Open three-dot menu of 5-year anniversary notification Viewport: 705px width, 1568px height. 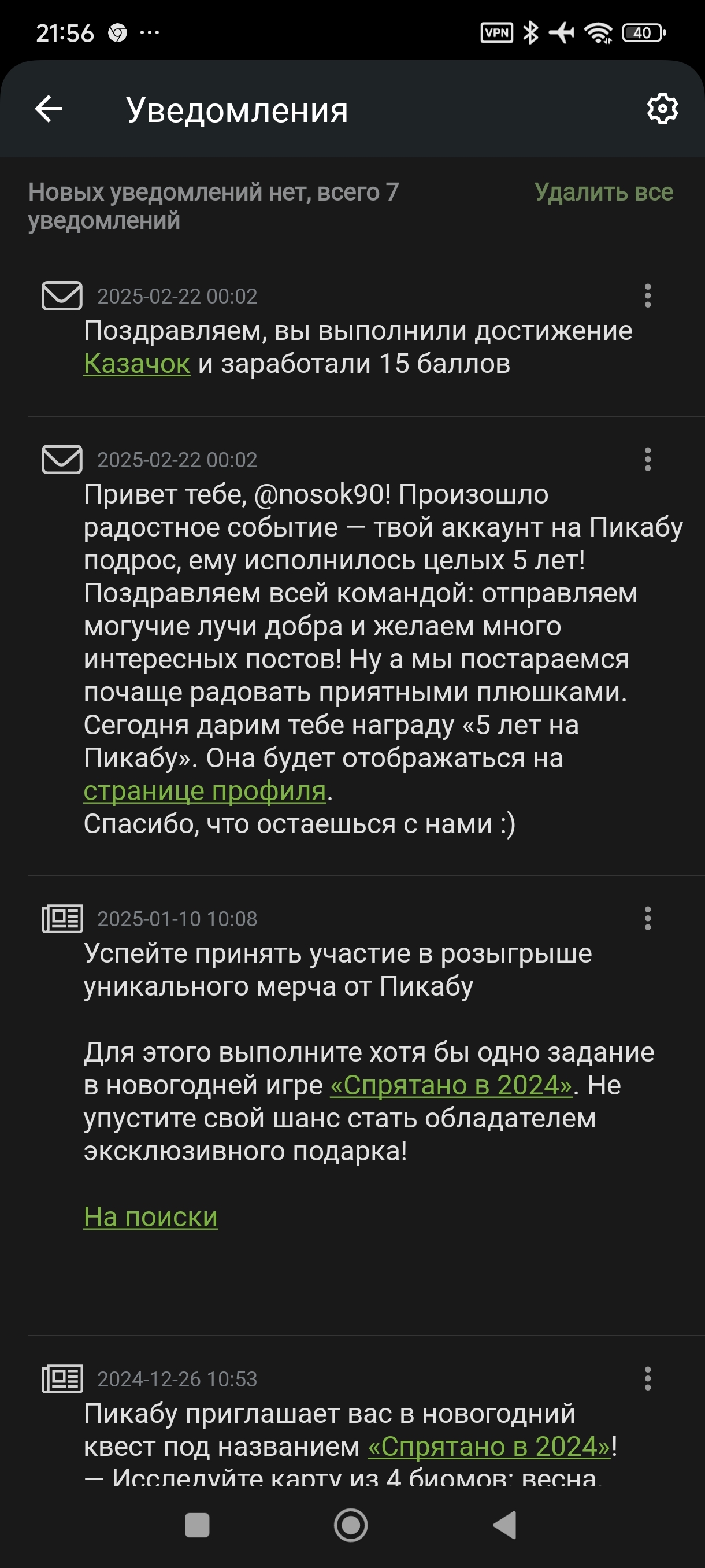(x=648, y=460)
